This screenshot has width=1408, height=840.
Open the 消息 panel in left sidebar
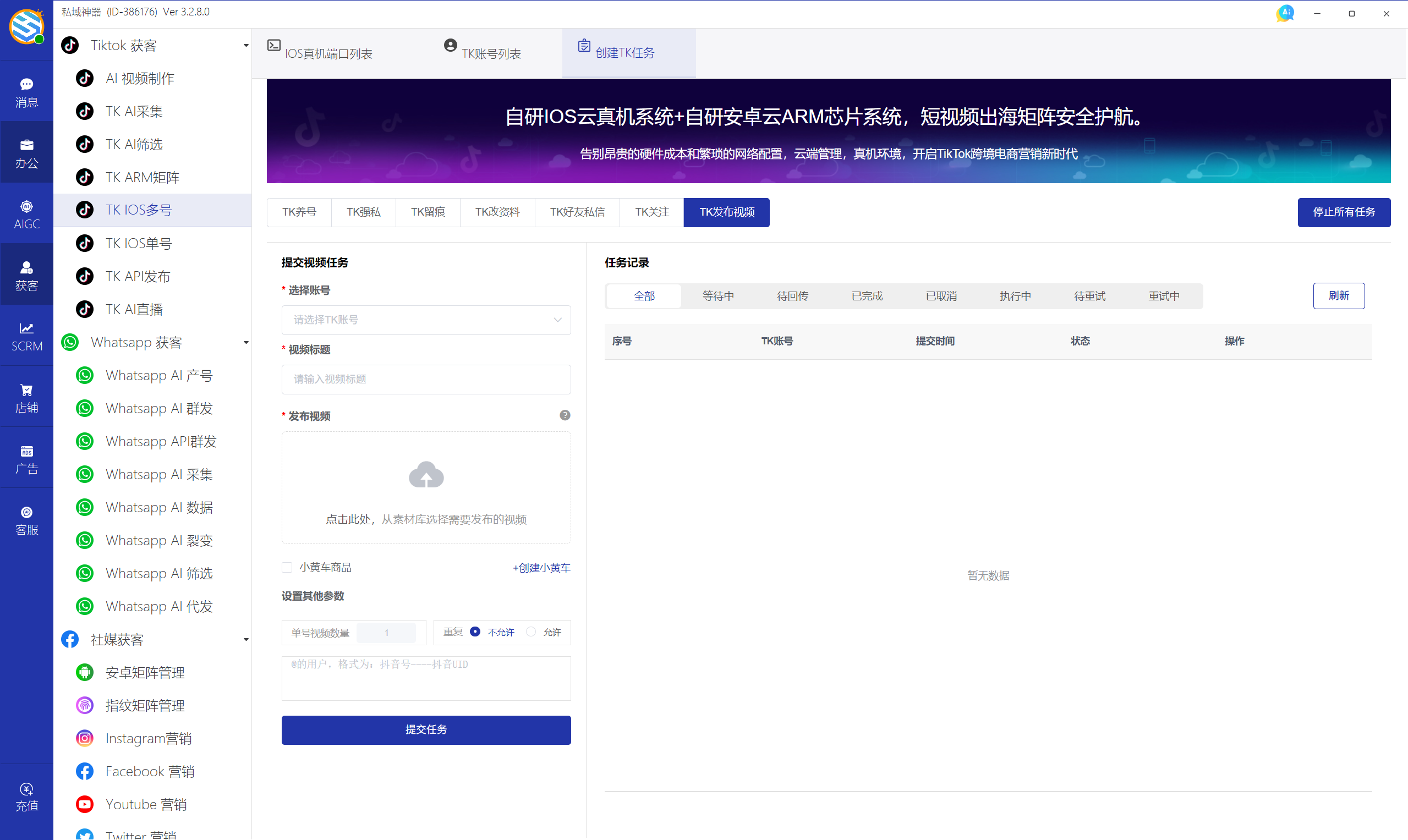(x=26, y=91)
